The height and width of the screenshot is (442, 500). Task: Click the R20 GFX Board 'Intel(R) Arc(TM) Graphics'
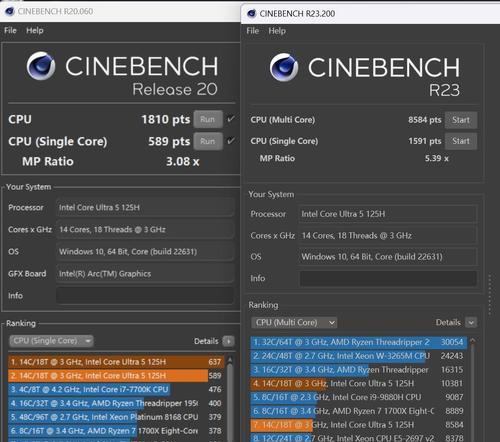(x=145, y=274)
